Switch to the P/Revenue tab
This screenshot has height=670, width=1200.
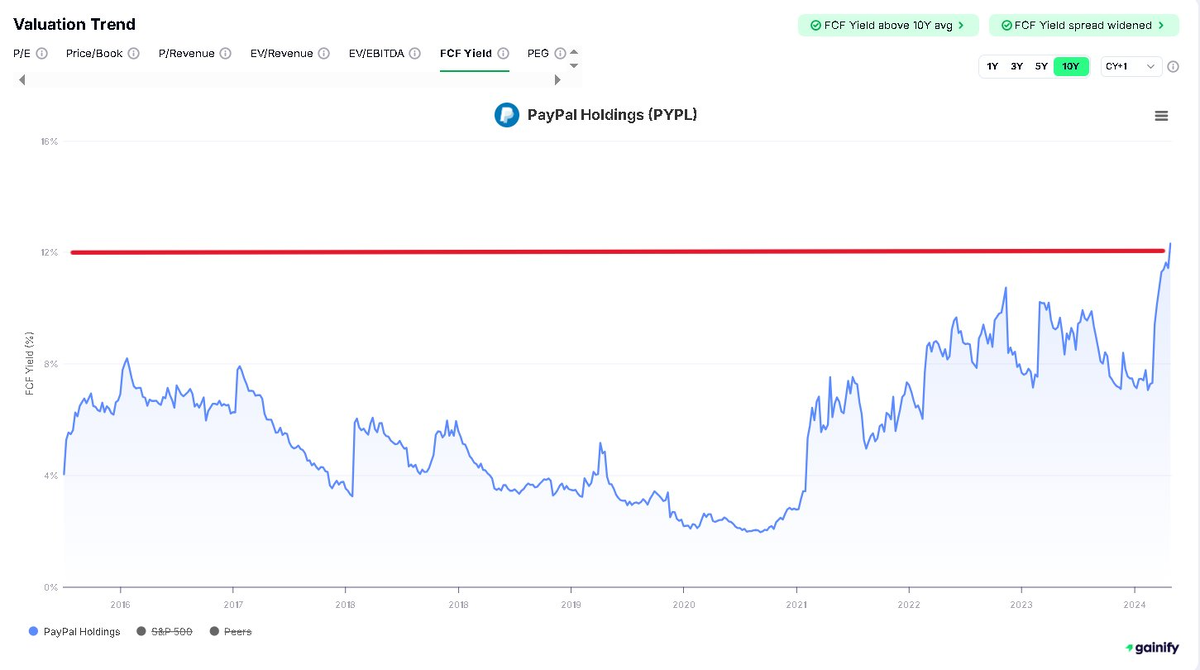click(187, 54)
